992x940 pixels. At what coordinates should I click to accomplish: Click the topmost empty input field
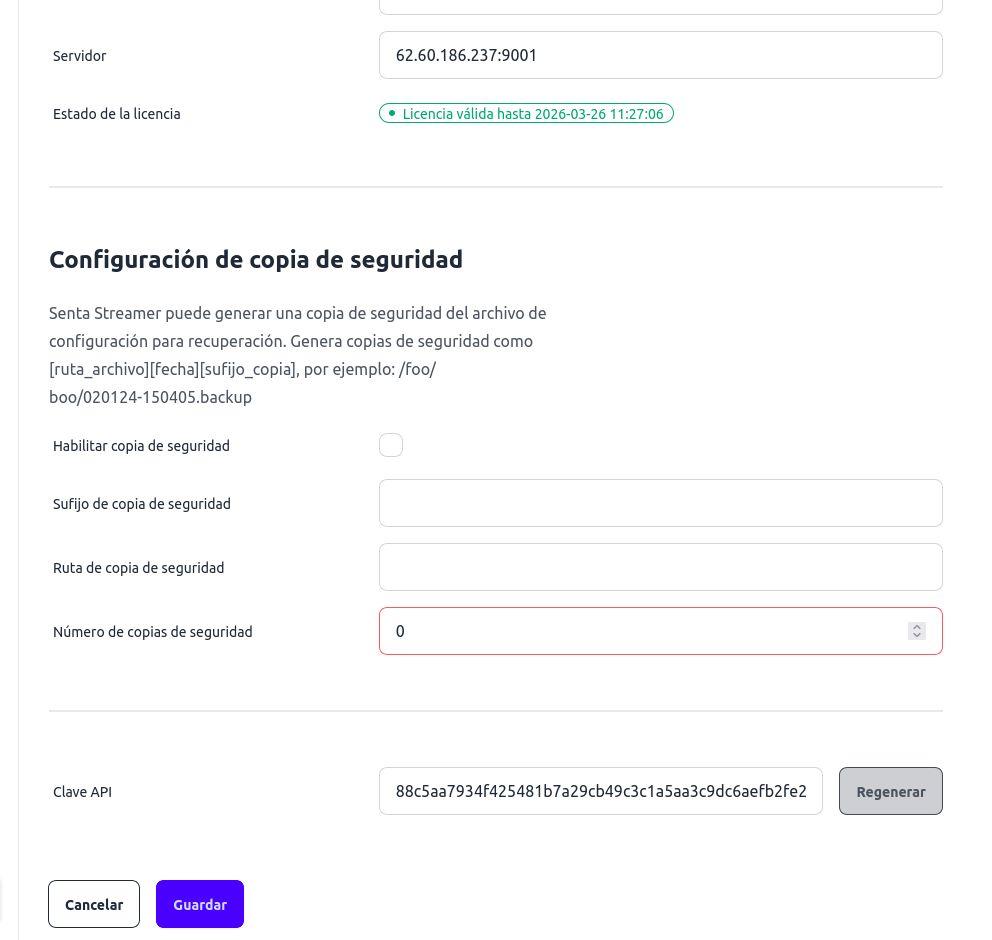[x=660, y=5]
